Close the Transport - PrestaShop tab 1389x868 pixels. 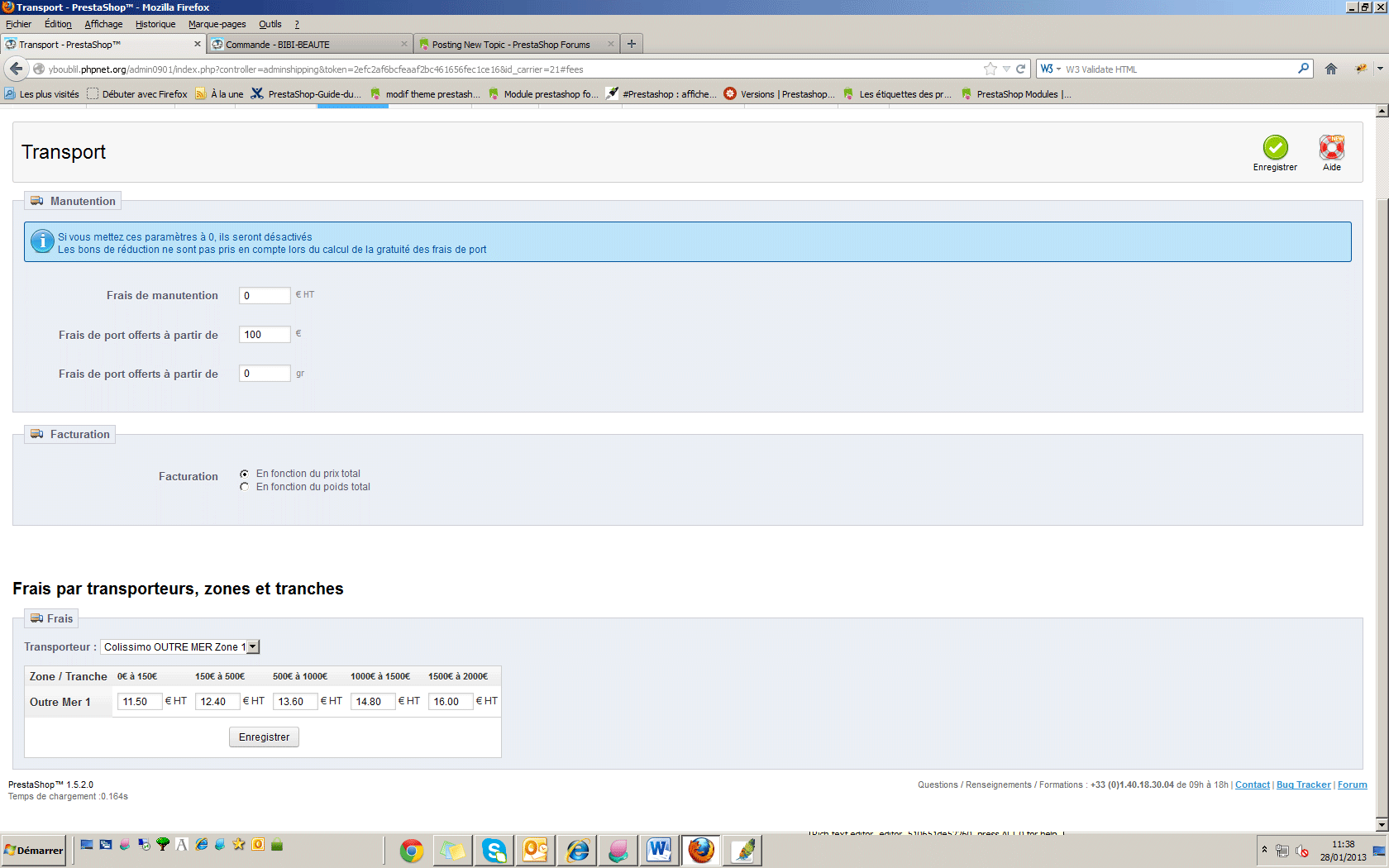point(198,44)
